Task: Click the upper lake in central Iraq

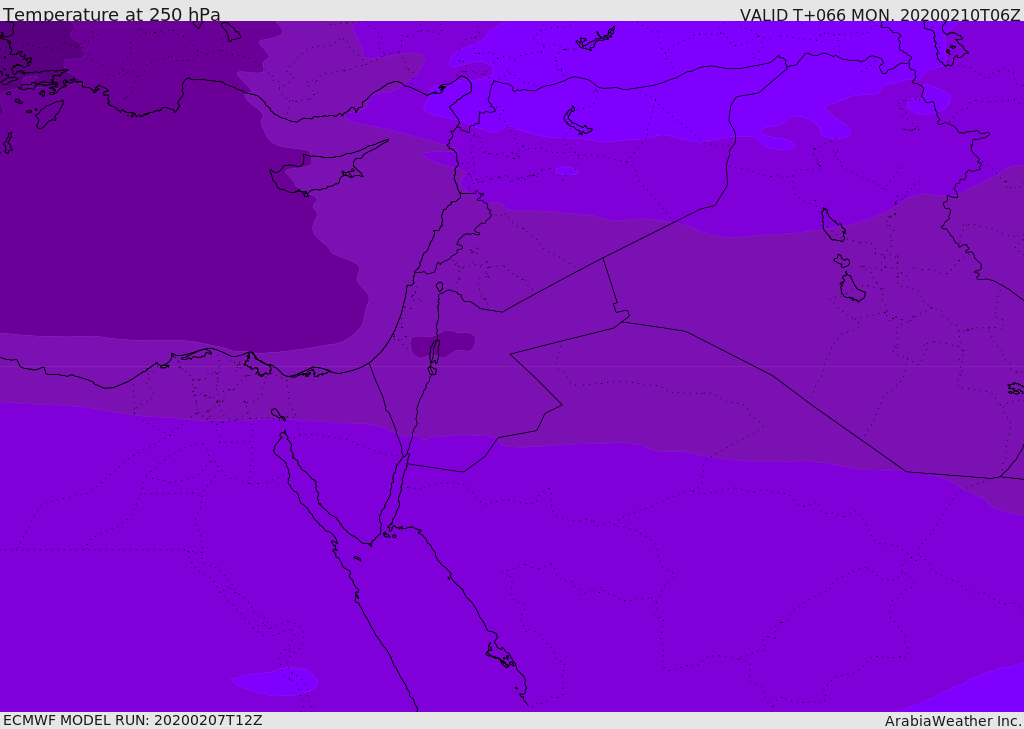Action: pyautogui.click(x=832, y=226)
